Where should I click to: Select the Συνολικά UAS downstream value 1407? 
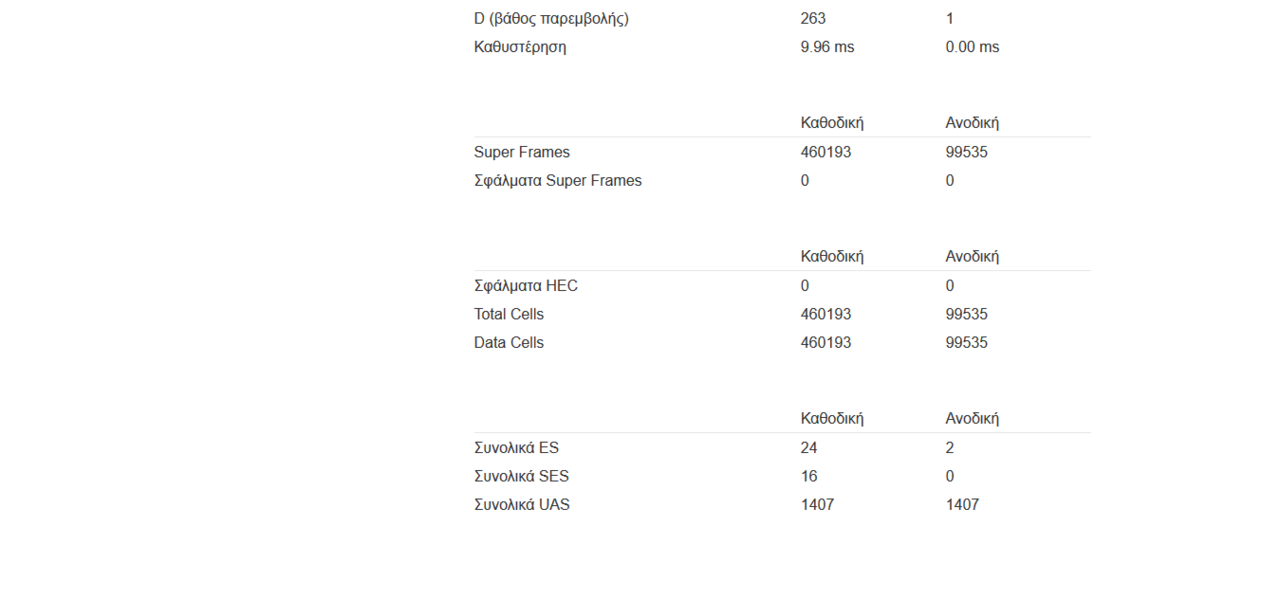(x=817, y=505)
